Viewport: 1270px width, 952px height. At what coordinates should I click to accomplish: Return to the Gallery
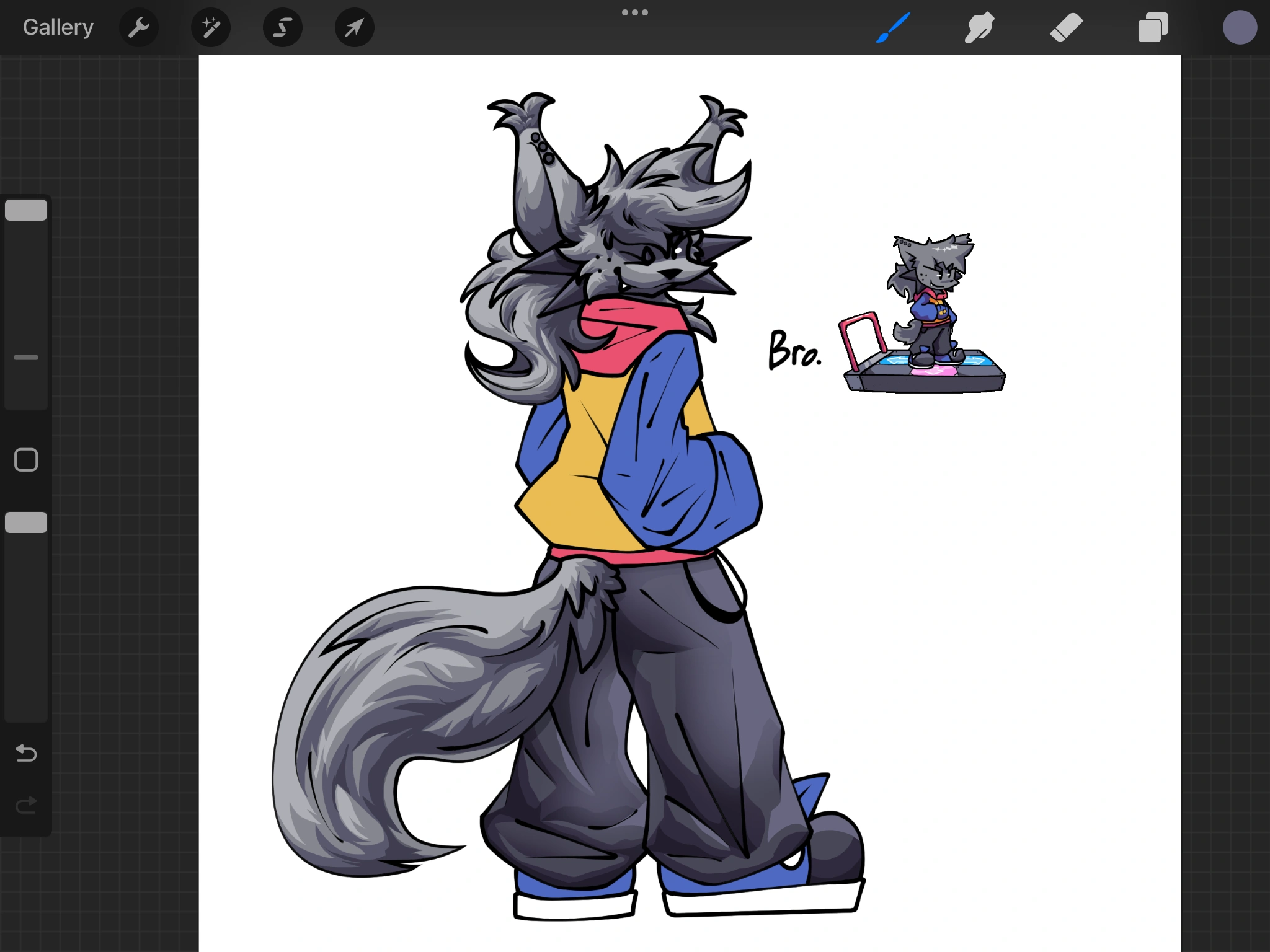(x=58, y=27)
